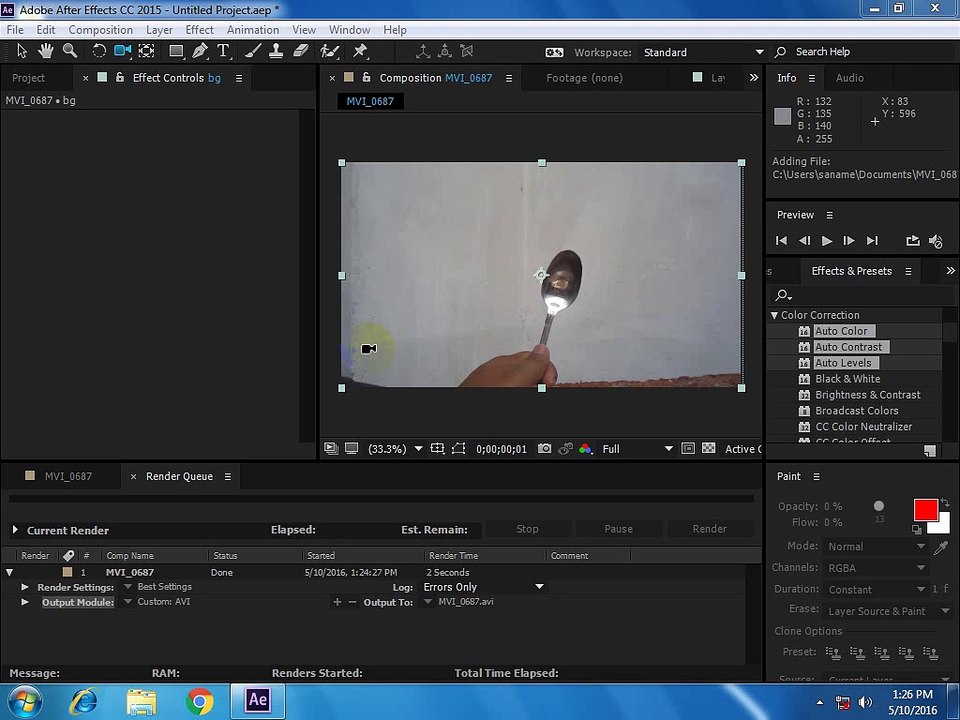Screen dimensions: 960x720
Task: Click the Play button in Preview
Action: [x=827, y=241]
